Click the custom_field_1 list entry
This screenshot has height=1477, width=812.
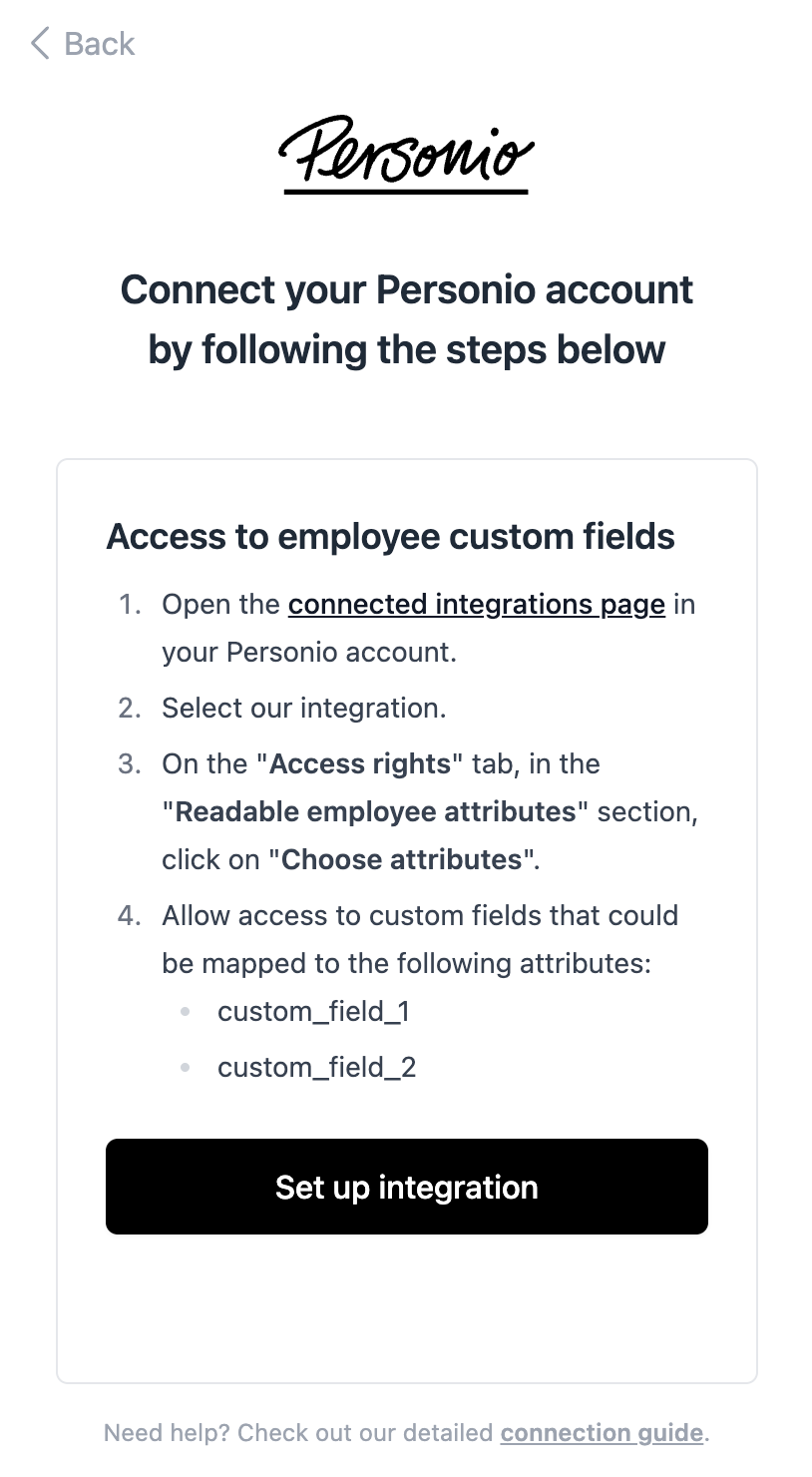313,1012
